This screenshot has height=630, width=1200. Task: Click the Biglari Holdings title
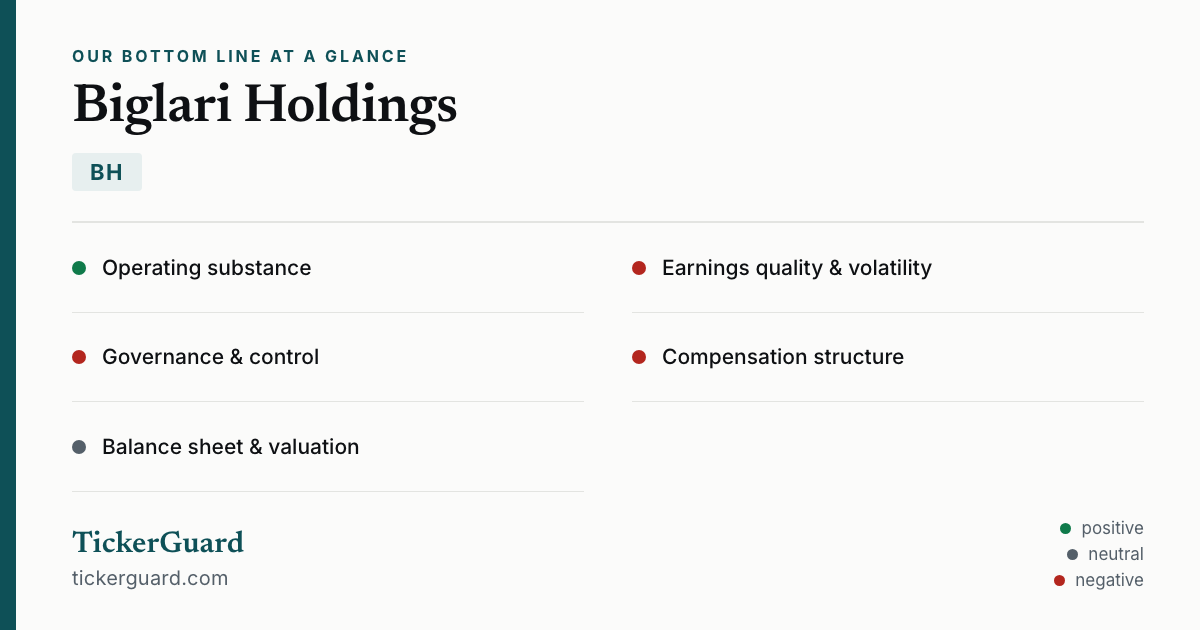coord(265,105)
